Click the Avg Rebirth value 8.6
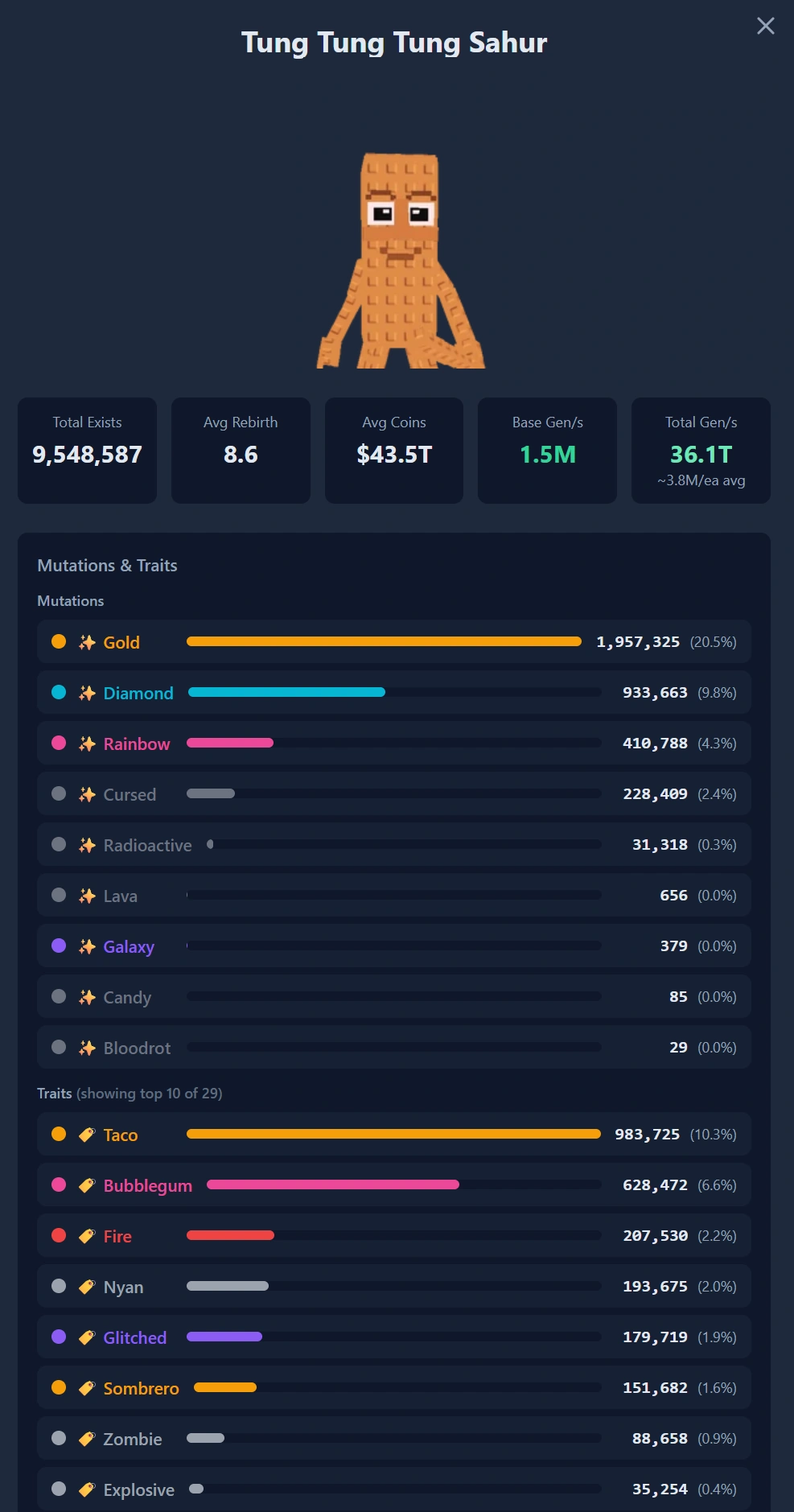 241,455
